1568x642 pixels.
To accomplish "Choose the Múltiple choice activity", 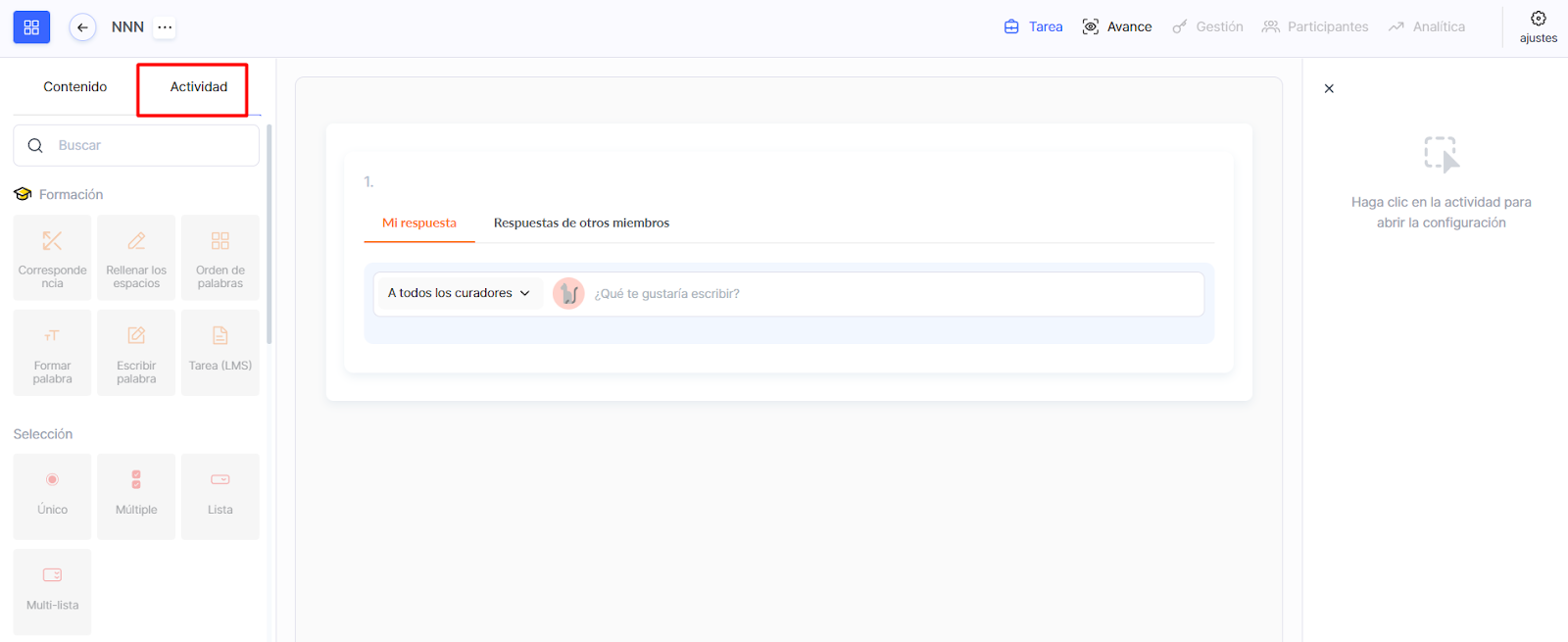I will (136, 495).
